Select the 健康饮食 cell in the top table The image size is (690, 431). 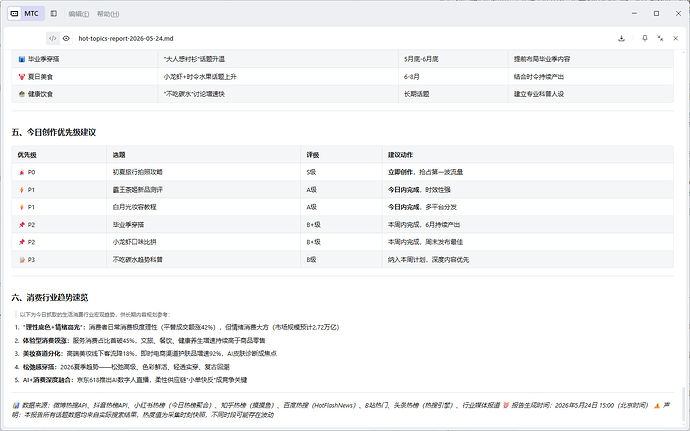[85, 94]
